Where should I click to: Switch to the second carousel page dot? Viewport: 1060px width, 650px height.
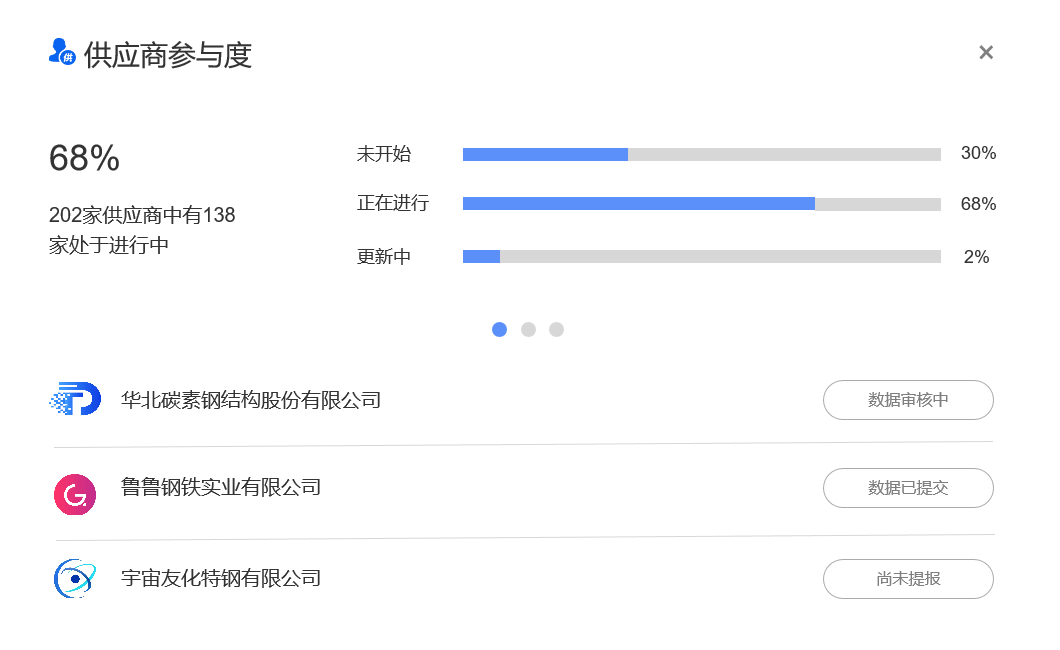coord(528,329)
